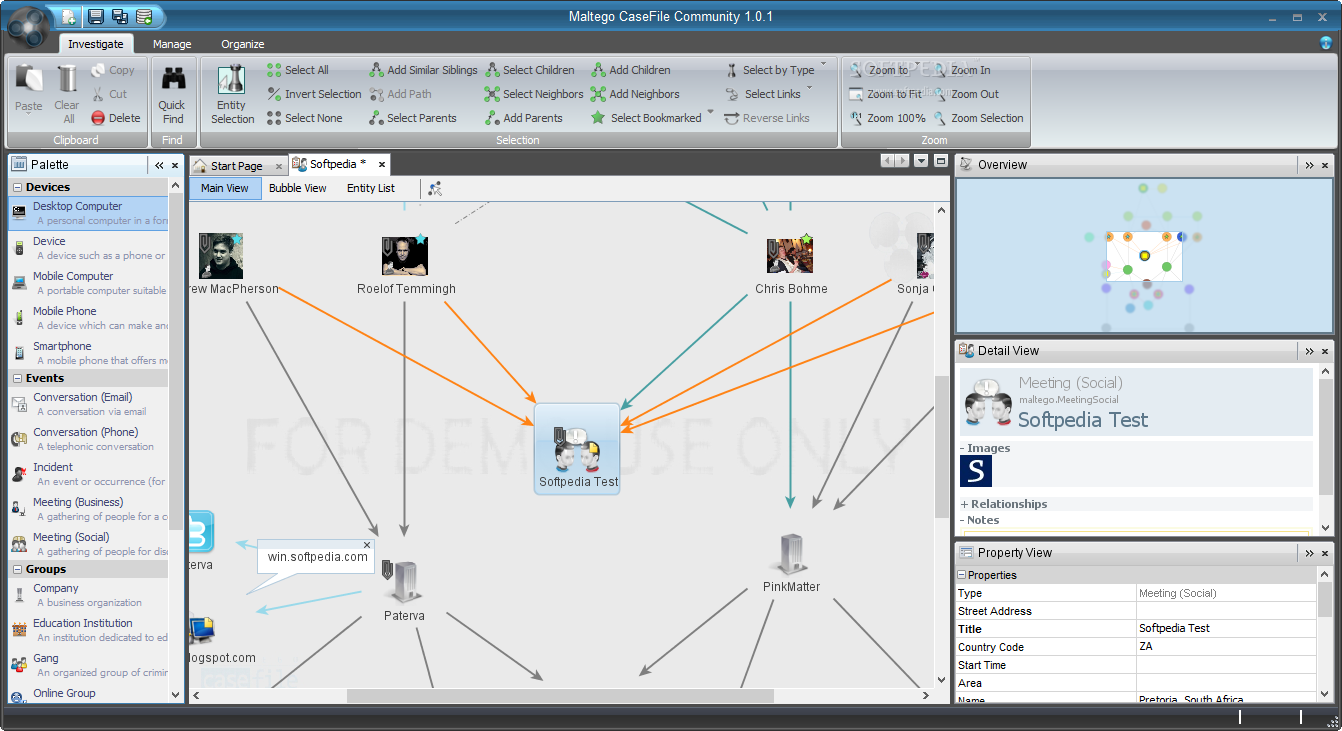Switch to the Manage ribbon tab
1342x731 pixels.
coord(172,44)
